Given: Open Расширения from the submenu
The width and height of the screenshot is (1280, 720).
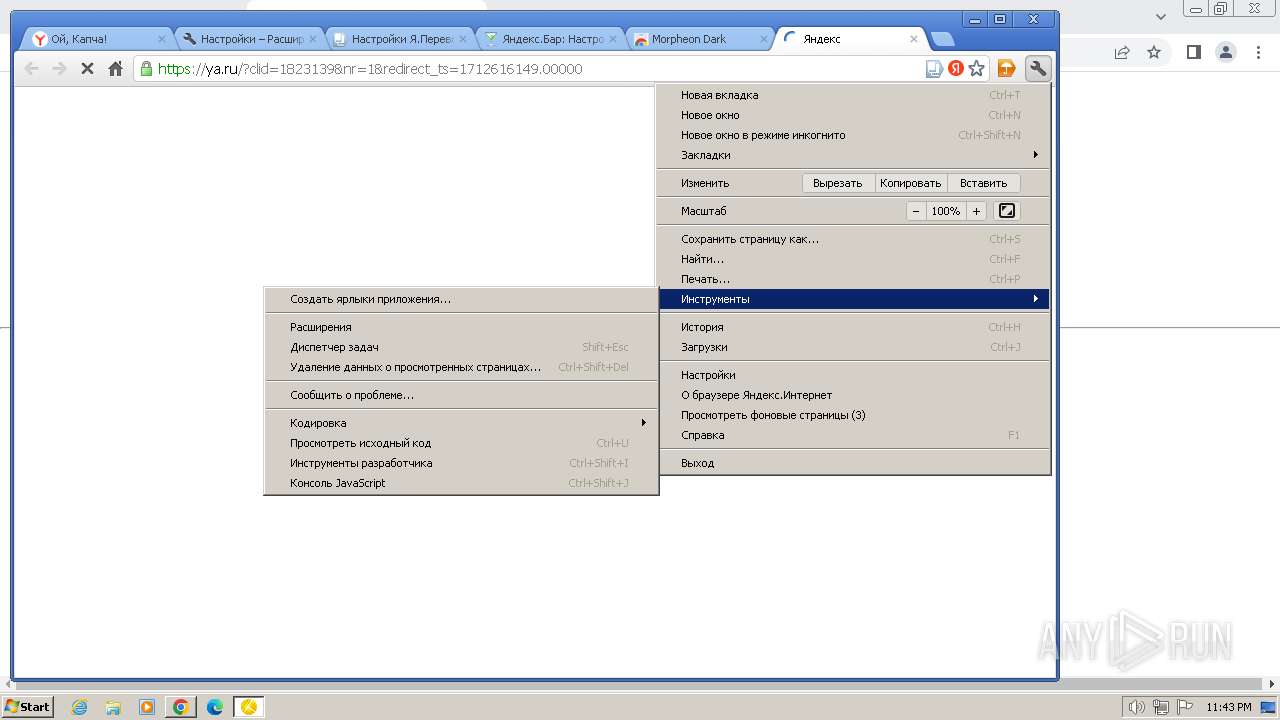Looking at the screenshot, I should click(461, 327).
